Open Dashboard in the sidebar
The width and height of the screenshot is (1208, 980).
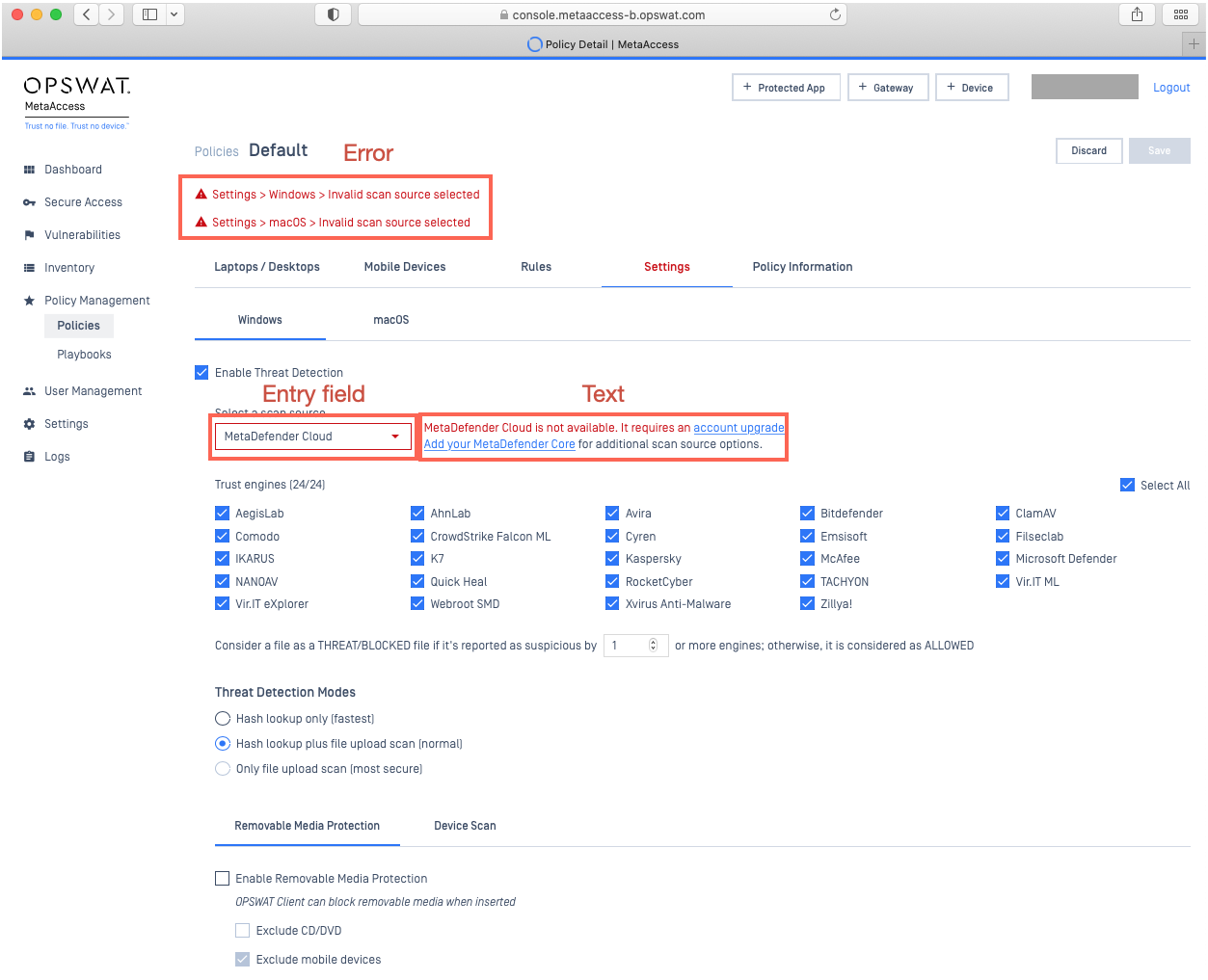point(73,170)
